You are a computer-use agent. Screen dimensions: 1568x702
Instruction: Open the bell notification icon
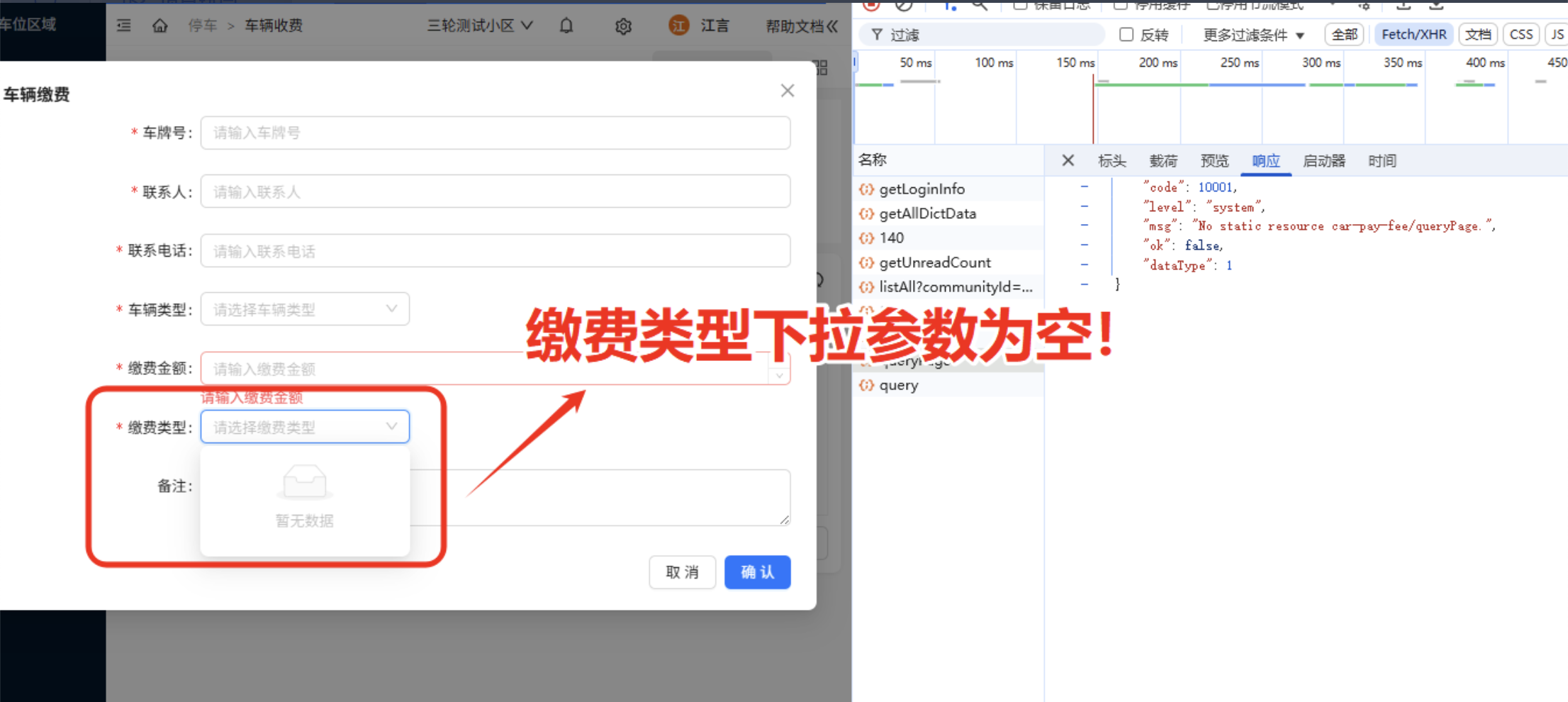click(x=566, y=26)
